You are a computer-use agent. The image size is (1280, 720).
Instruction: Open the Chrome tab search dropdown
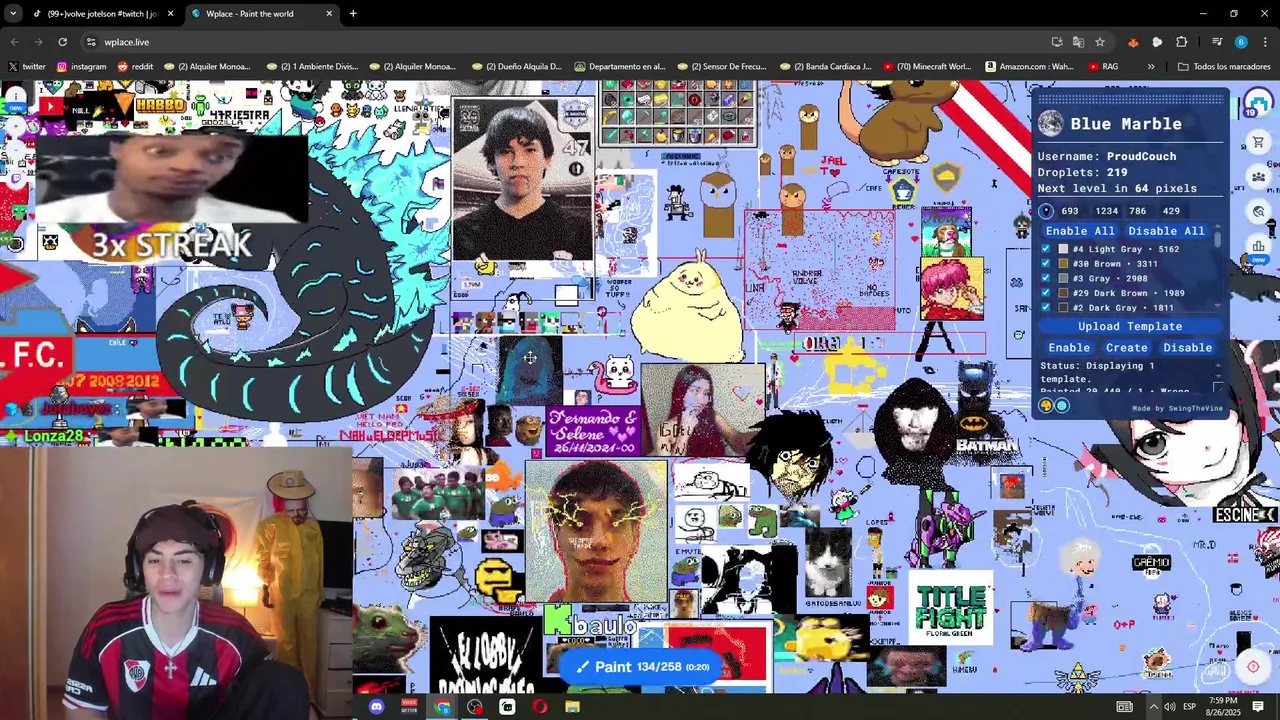tap(13, 13)
